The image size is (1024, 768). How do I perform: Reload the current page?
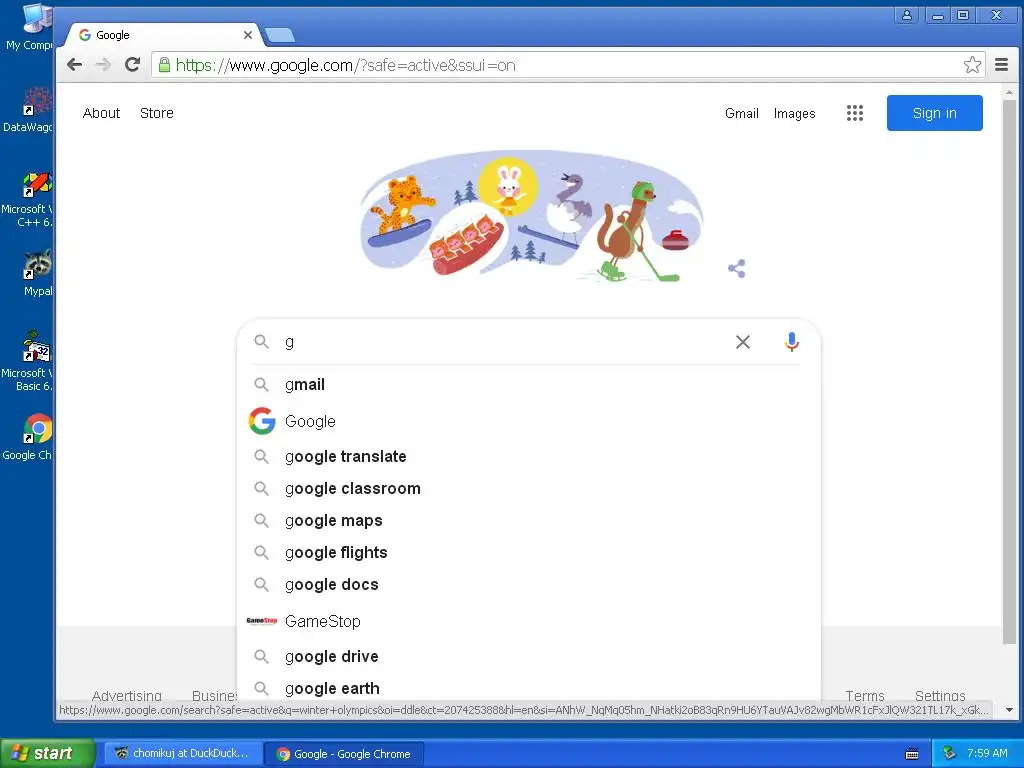coord(133,65)
